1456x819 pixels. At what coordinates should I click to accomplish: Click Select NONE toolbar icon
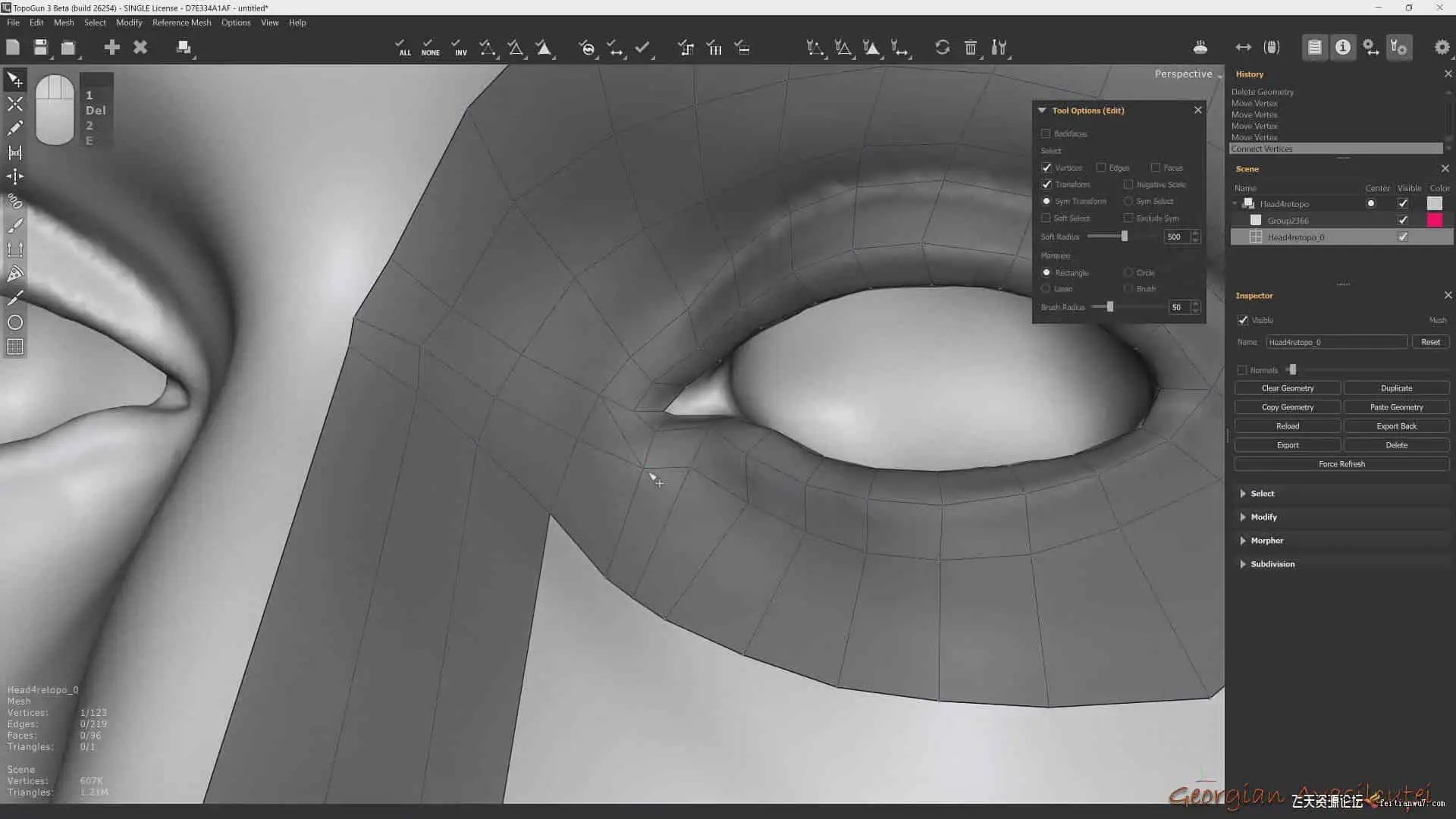click(x=430, y=48)
